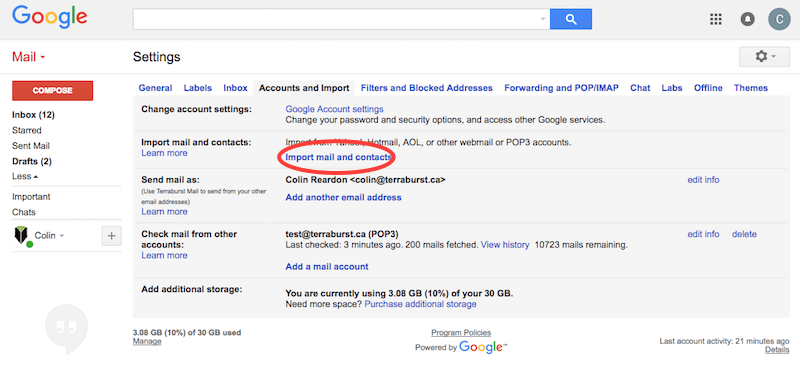Click the Manage storage link

(147, 341)
